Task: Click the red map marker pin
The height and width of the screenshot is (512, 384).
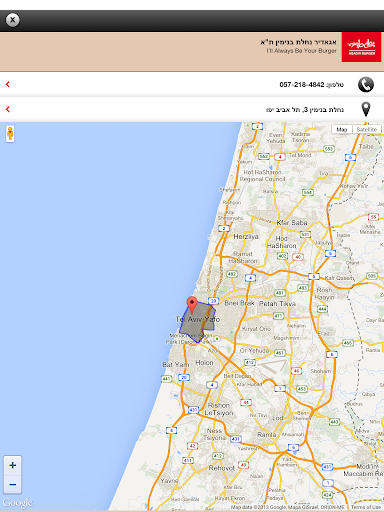Action: 192,305
